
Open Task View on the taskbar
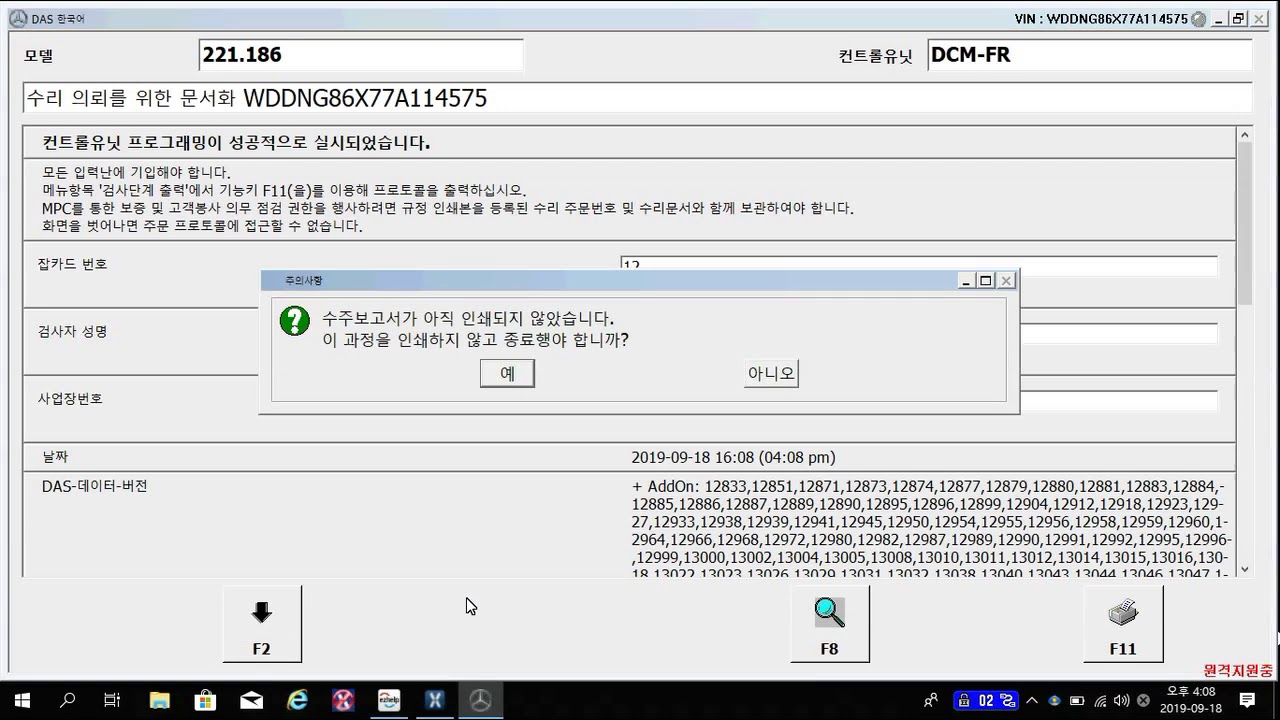click(x=113, y=700)
